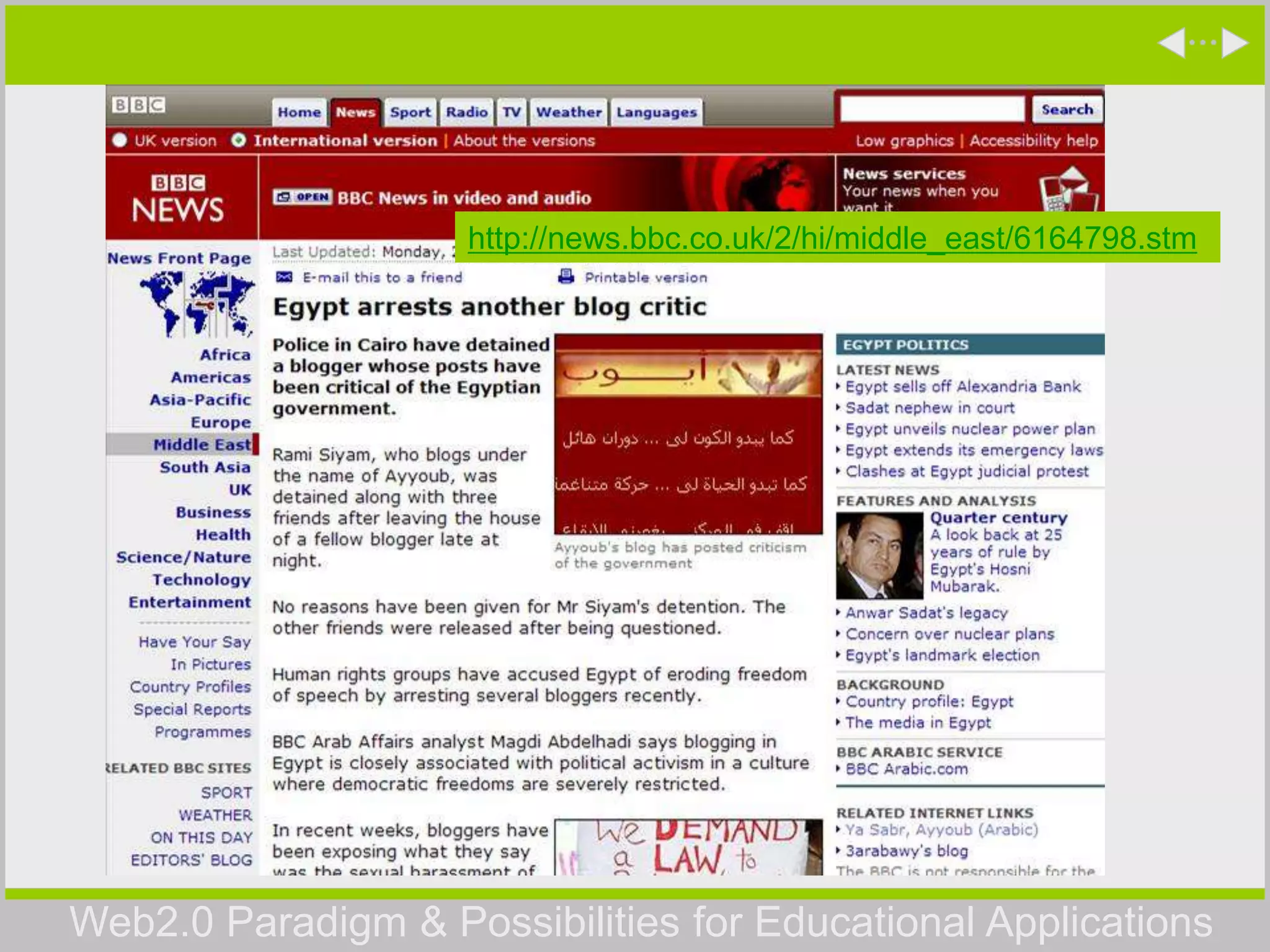This screenshot has height=952, width=1270.
Task: Select Business in the sidebar
Action: coord(213,512)
